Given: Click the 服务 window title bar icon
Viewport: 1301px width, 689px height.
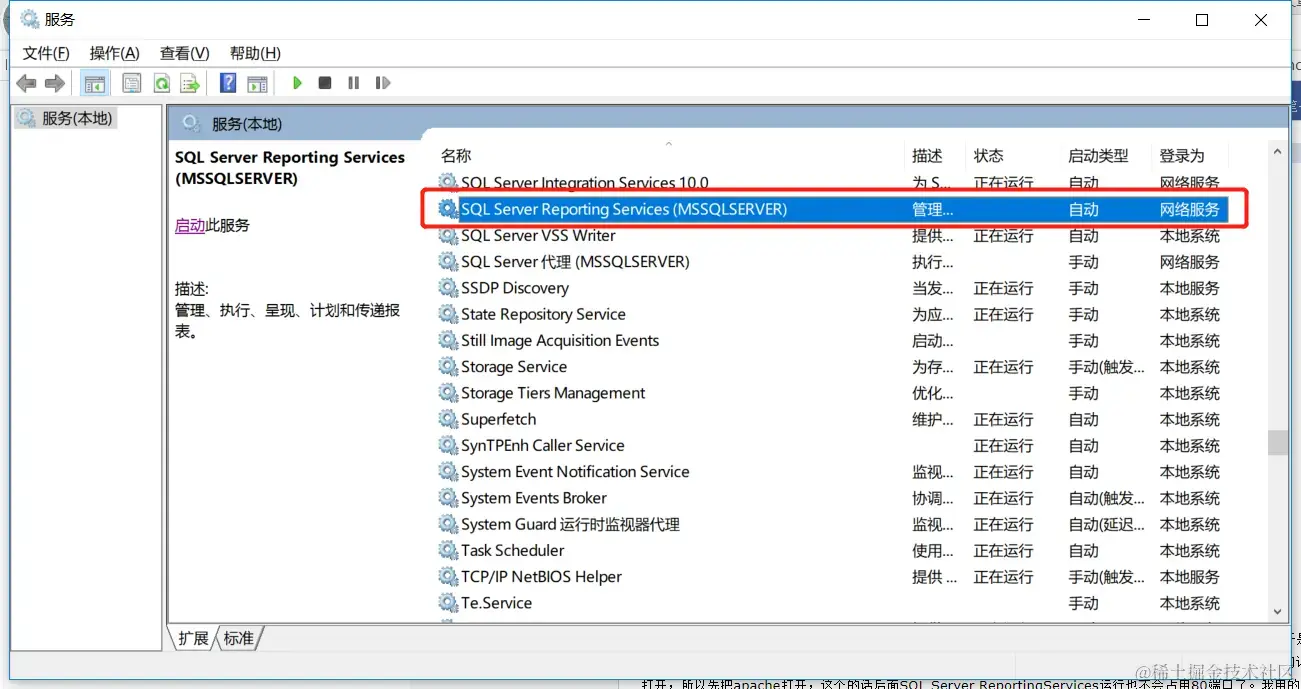Looking at the screenshot, I should tap(30, 19).
